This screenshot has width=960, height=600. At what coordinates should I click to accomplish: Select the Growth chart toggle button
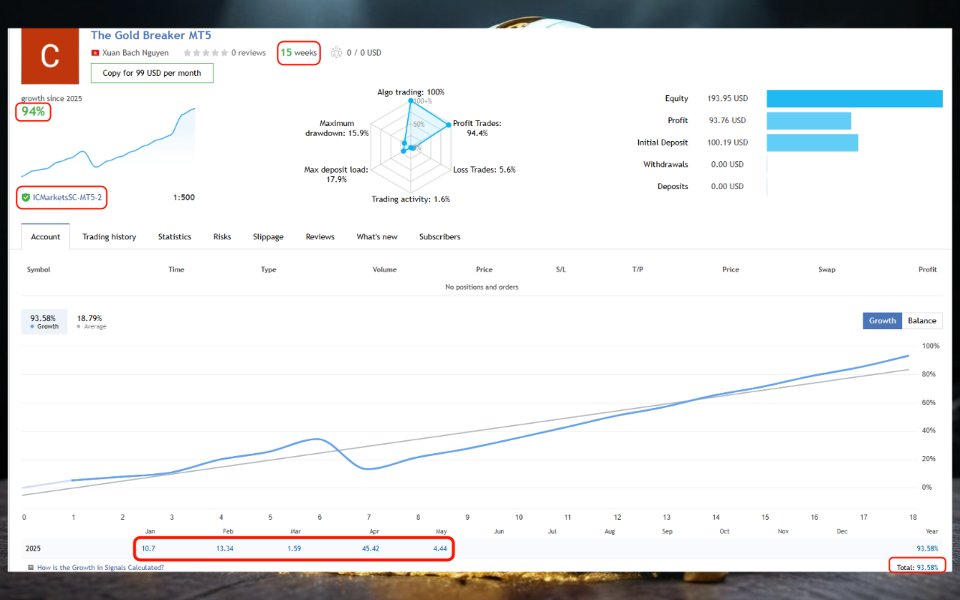point(882,320)
